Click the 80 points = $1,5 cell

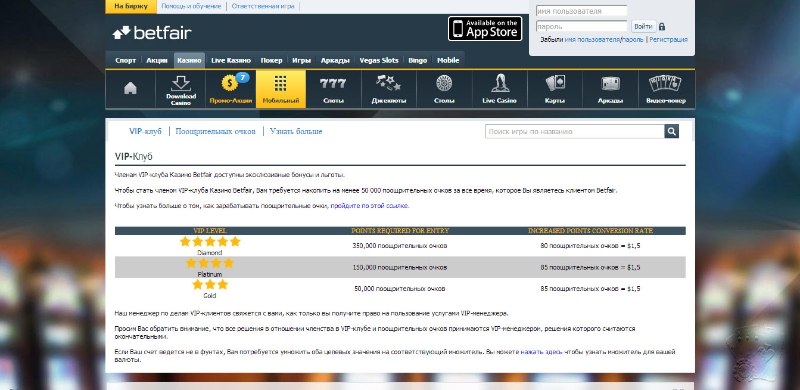pos(590,246)
